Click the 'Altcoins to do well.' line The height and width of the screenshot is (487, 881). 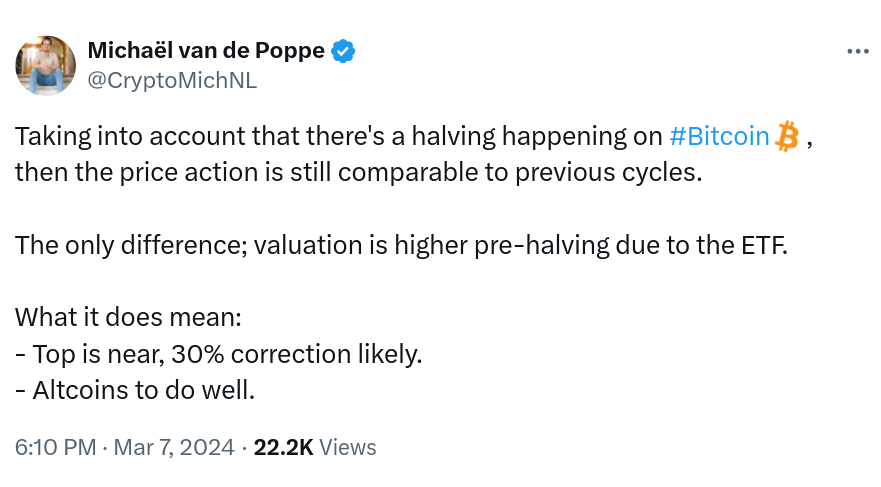[135, 390]
